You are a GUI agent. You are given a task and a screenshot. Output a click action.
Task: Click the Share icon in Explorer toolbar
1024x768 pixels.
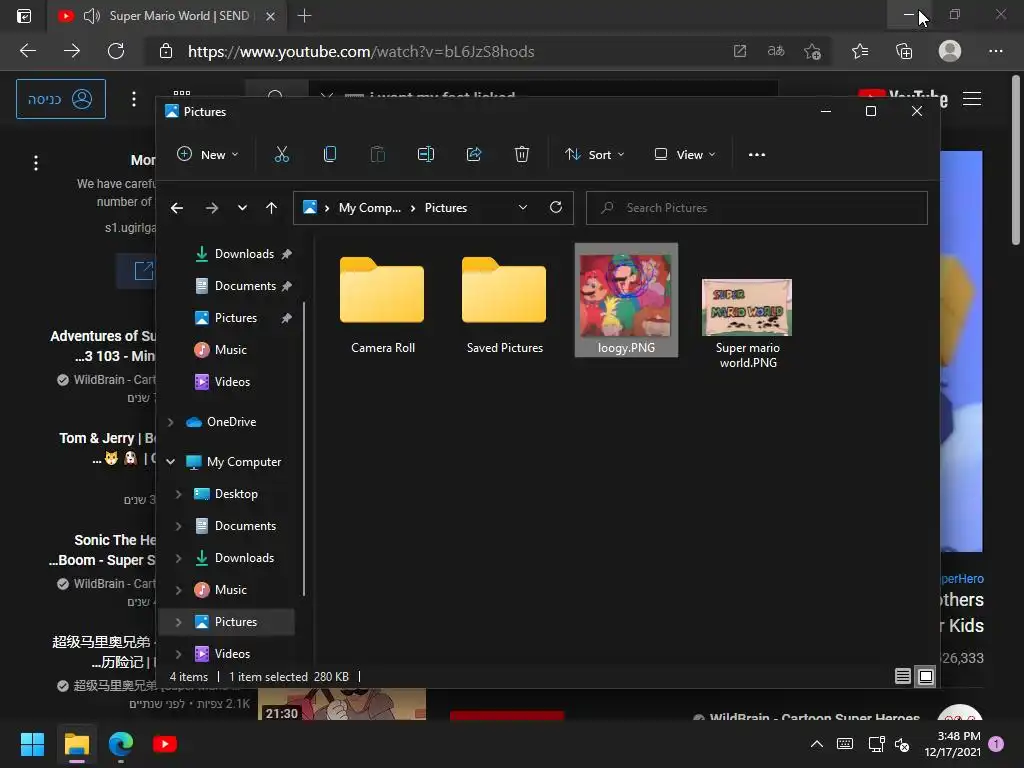(x=474, y=155)
